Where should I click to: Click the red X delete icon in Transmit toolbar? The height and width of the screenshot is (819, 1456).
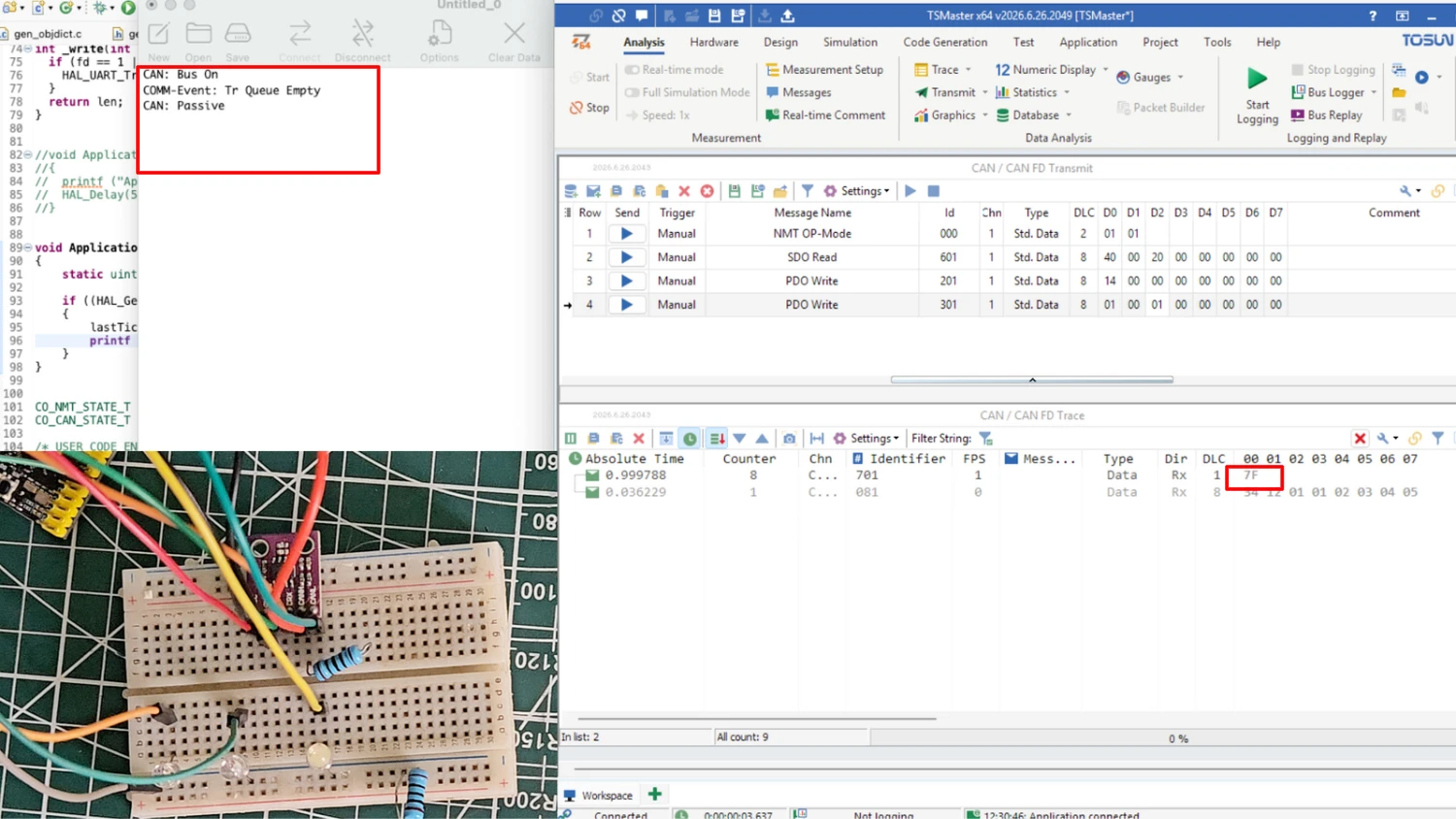pos(684,191)
